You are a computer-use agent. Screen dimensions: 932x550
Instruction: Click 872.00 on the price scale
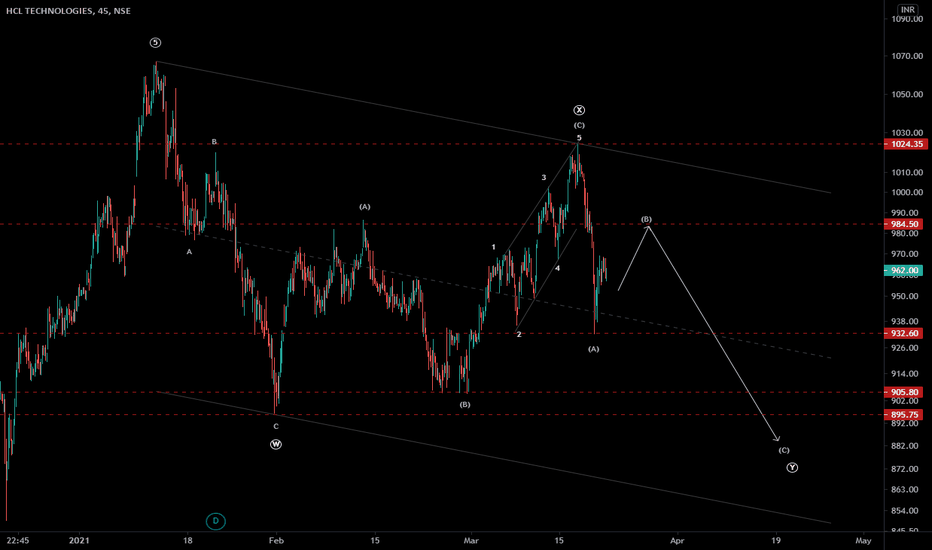coord(907,469)
